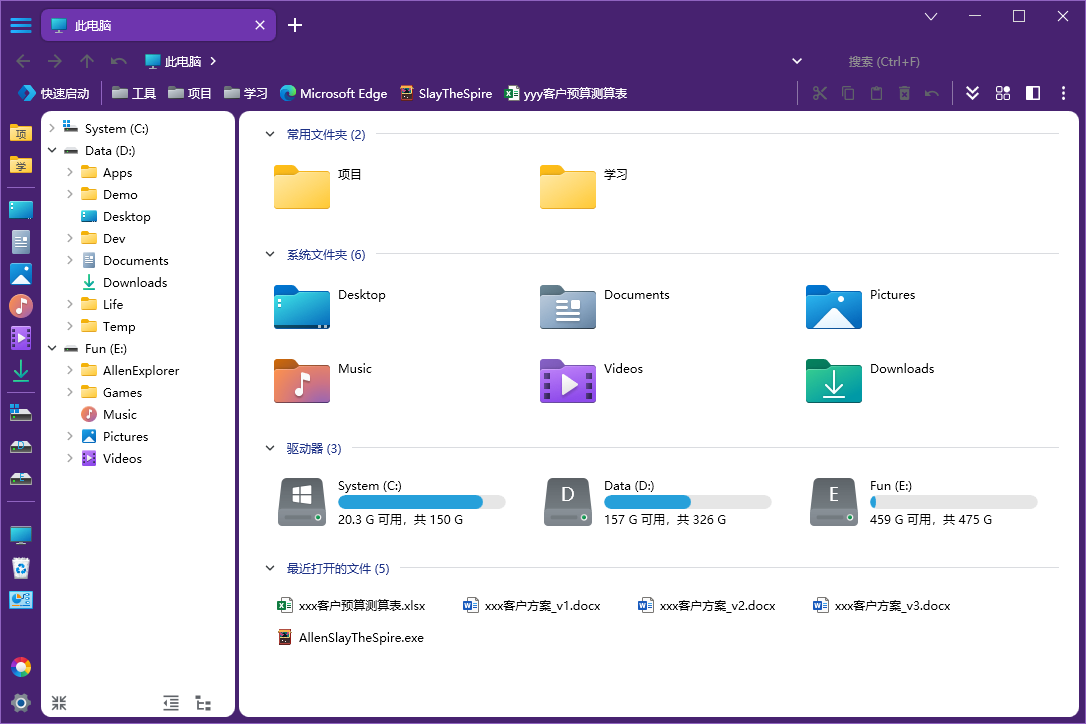Click the Videos icon in left sidebar
This screenshot has width=1086, height=724.
[21, 338]
